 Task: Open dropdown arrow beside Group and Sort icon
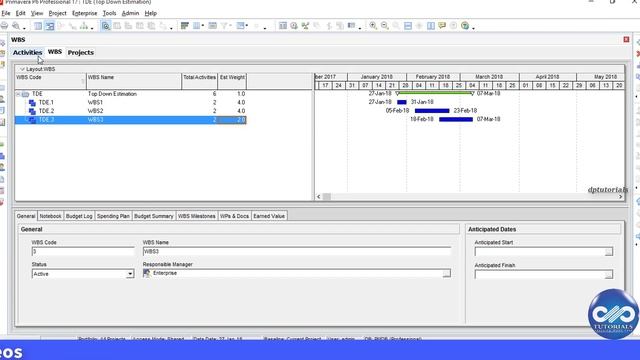pyautogui.click(x=247, y=26)
